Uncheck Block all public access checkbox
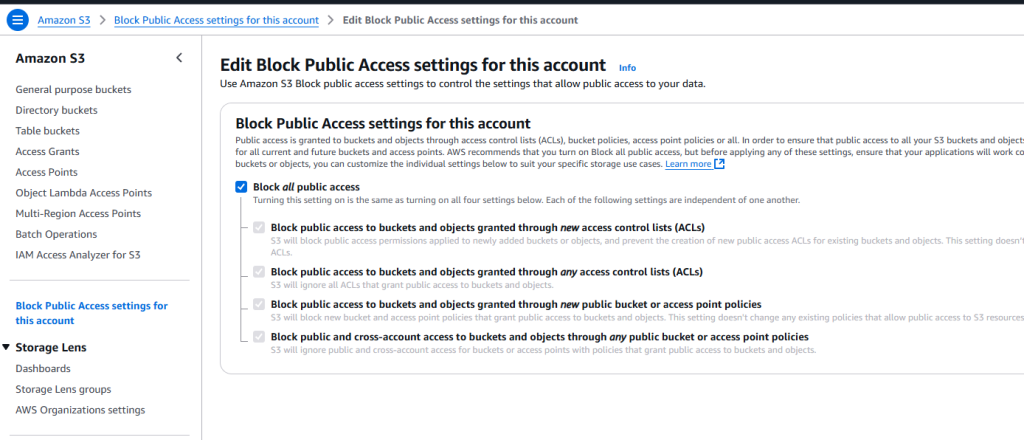Image resolution: width=1024 pixels, height=440 pixels. (241, 187)
